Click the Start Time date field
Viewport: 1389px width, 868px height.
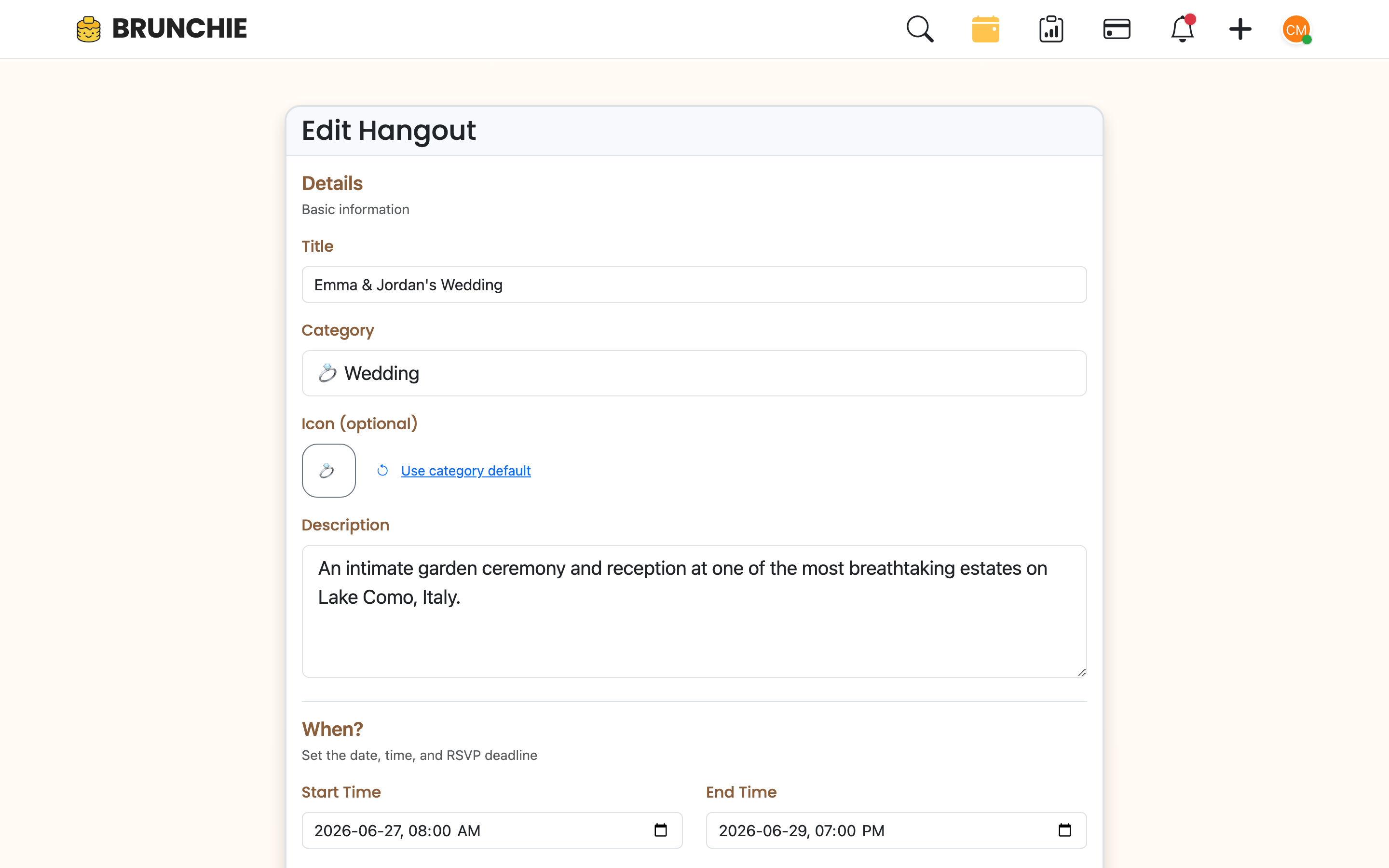click(492, 830)
